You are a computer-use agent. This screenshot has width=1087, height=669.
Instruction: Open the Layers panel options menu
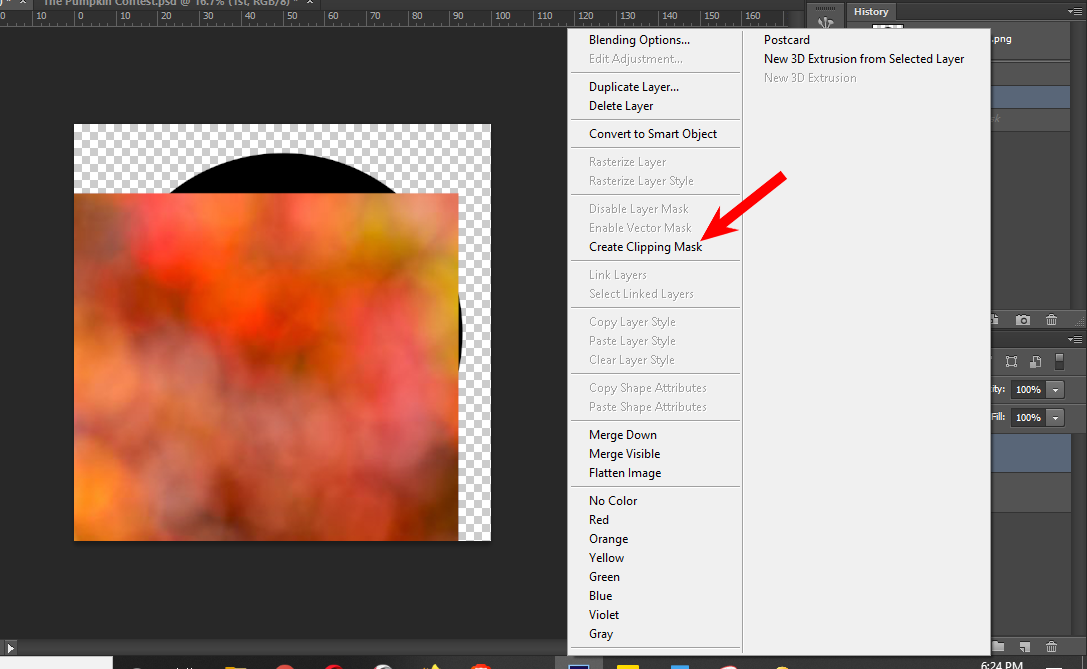(1075, 340)
